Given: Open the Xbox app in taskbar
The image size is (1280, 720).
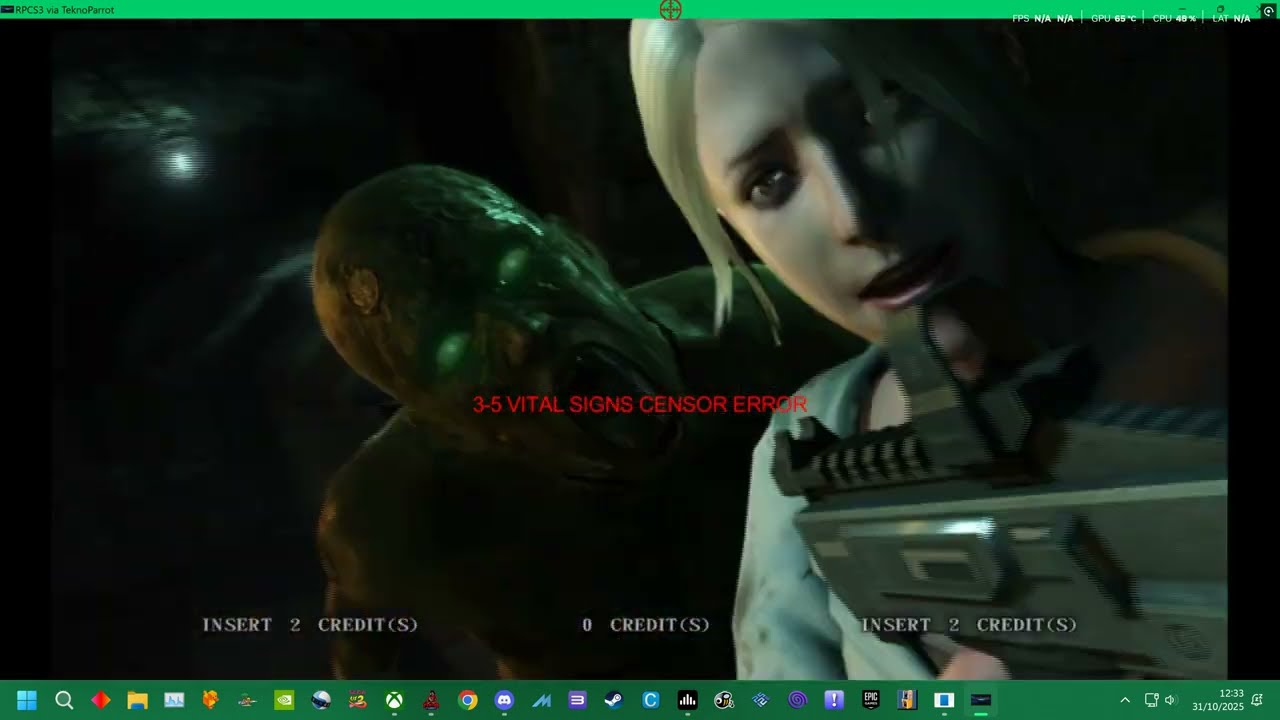Looking at the screenshot, I should click(x=394, y=700).
